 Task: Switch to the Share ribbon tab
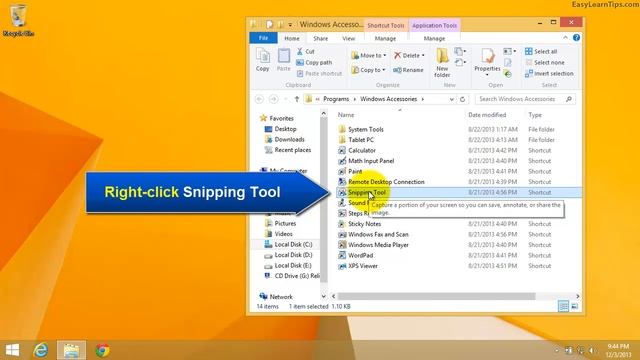point(320,38)
